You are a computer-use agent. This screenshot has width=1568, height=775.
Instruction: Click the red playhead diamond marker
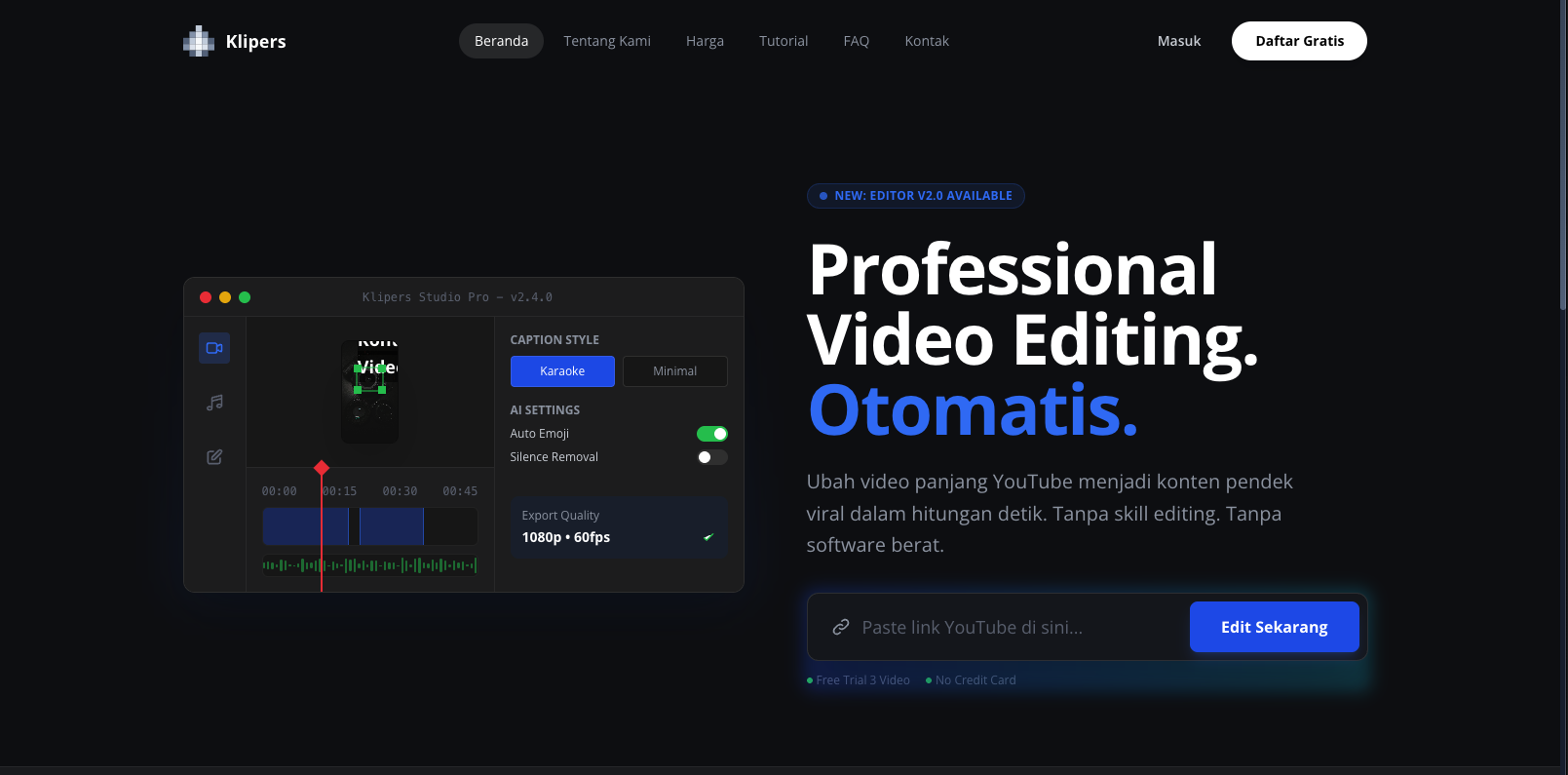[x=322, y=468]
